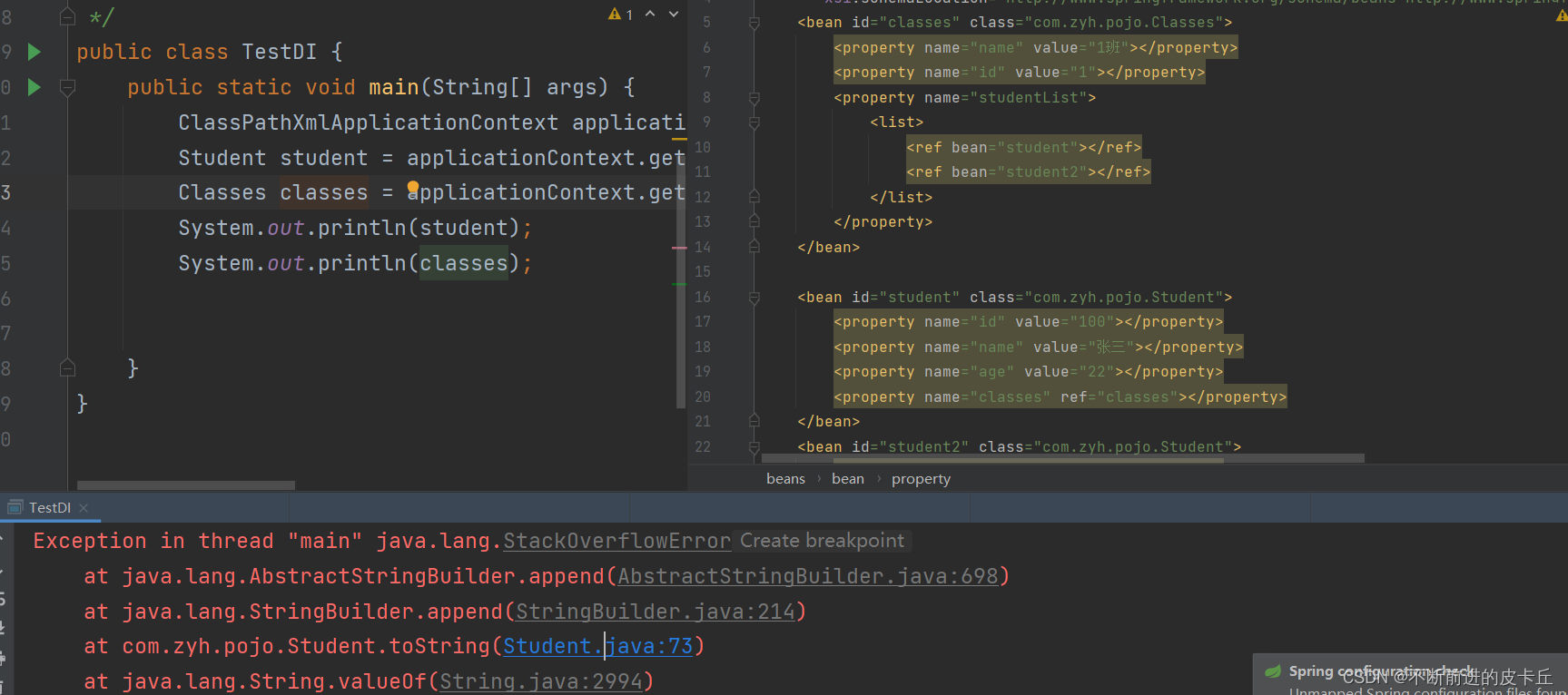Click the XML editor horizontal scrollbar
The width and height of the screenshot is (1568, 695).
[x=1062, y=459]
